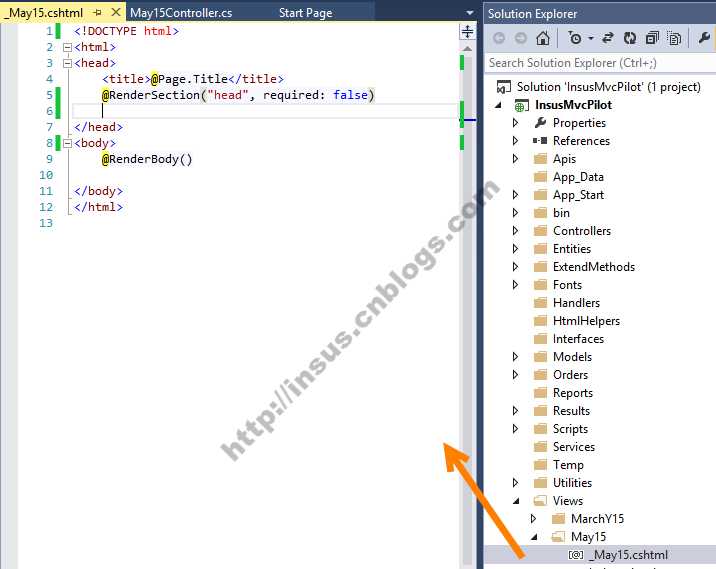
Task: Click the Properties wrench icon in tree
Action: (x=540, y=122)
